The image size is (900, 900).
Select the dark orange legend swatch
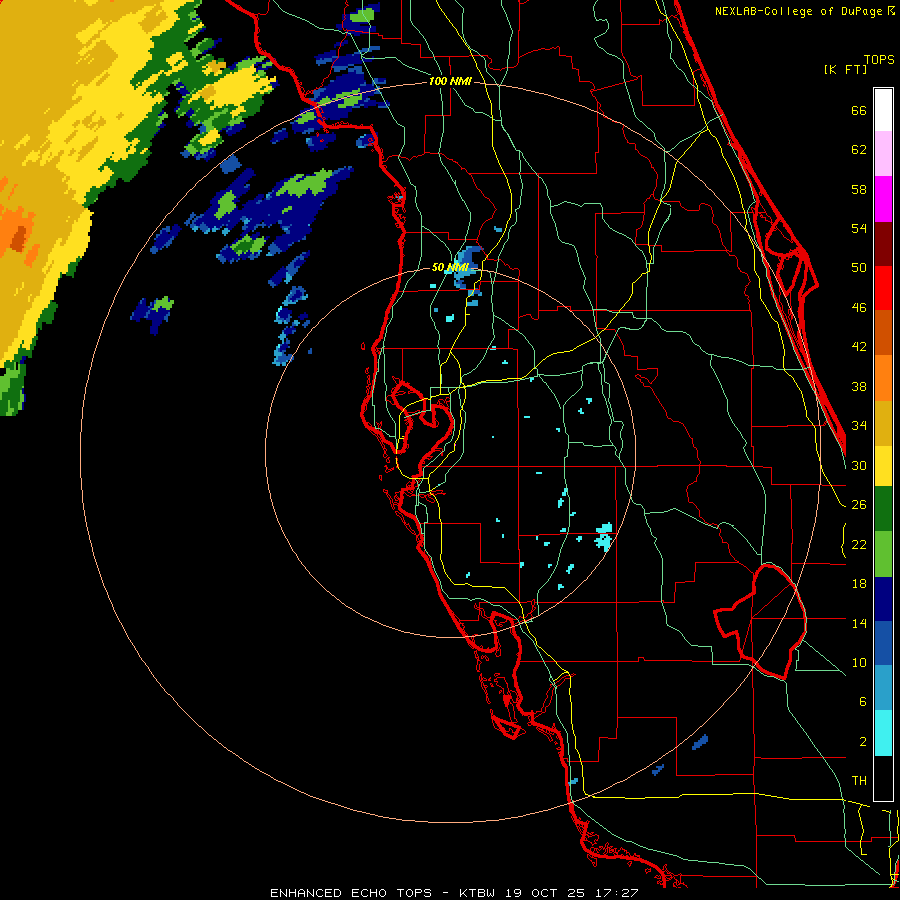tap(883, 332)
